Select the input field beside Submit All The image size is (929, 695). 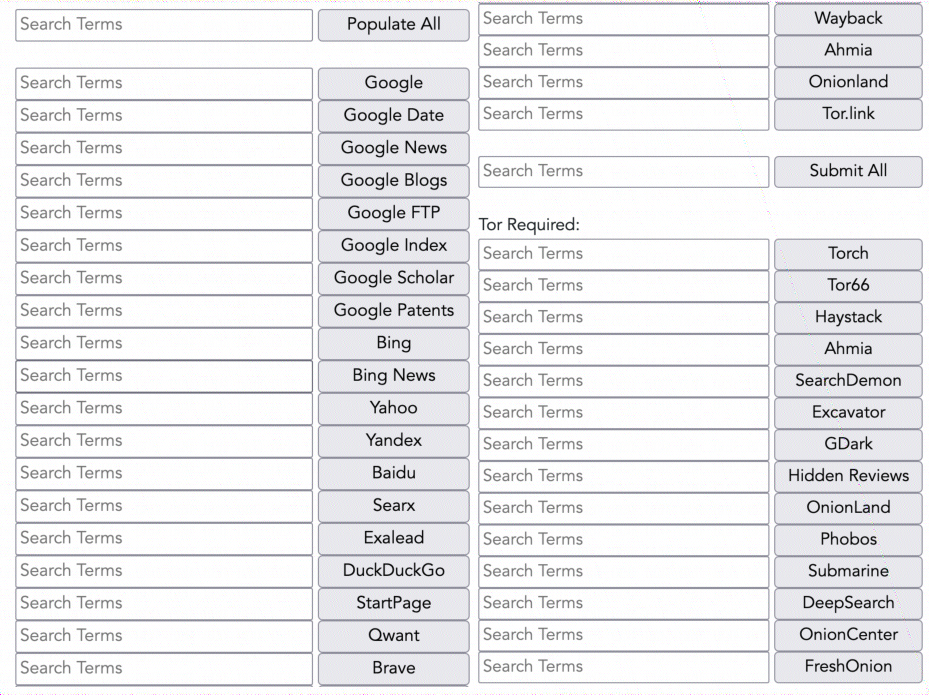[623, 171]
